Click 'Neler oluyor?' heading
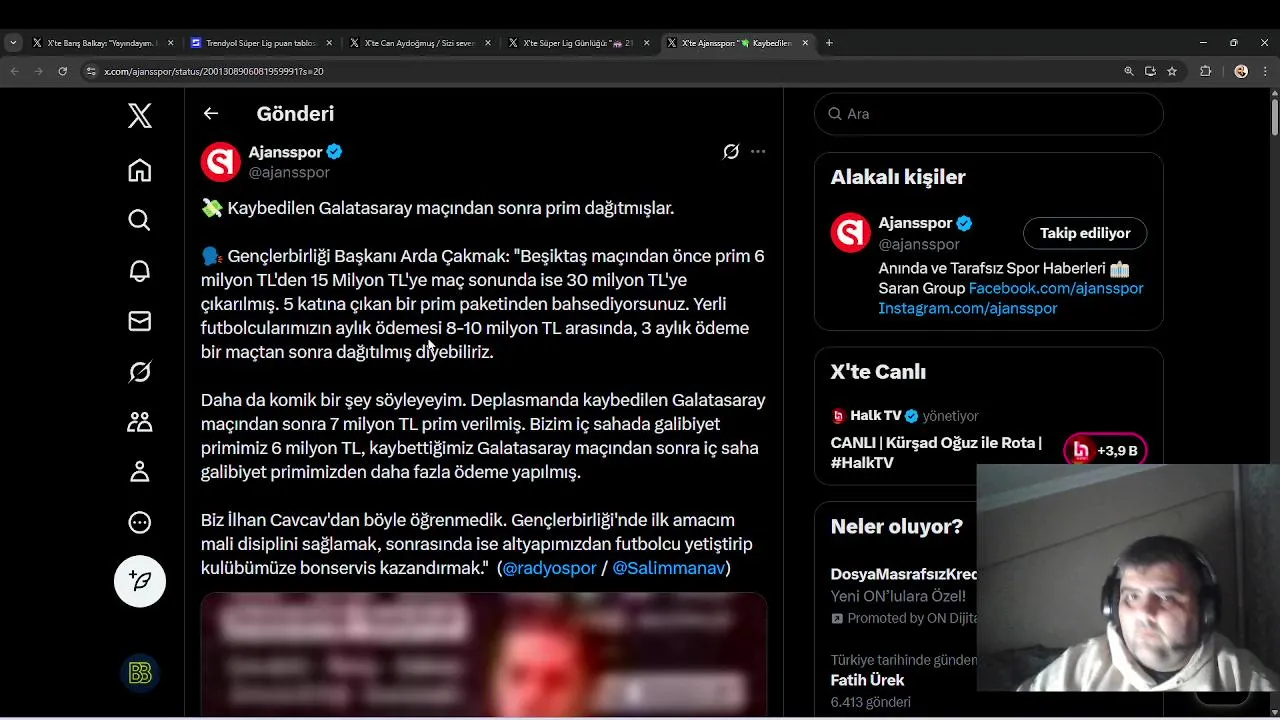 point(897,526)
